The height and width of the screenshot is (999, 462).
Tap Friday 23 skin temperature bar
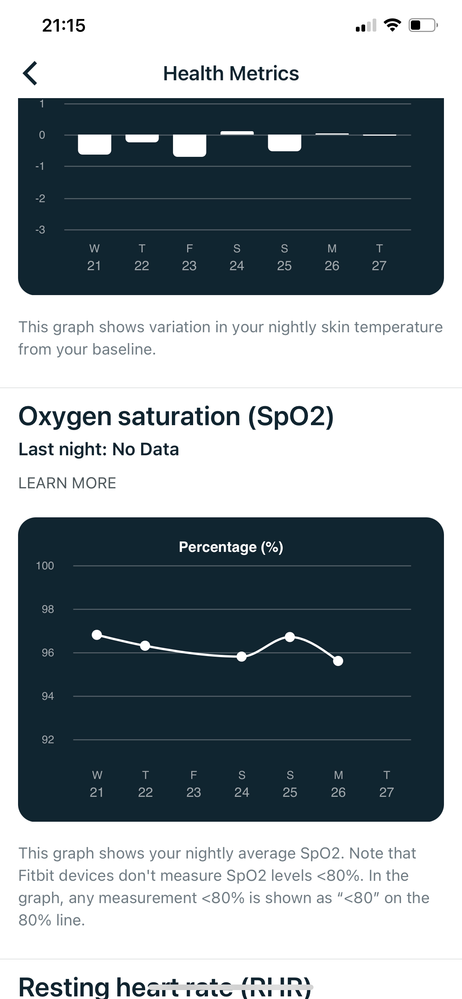pyautogui.click(x=189, y=145)
